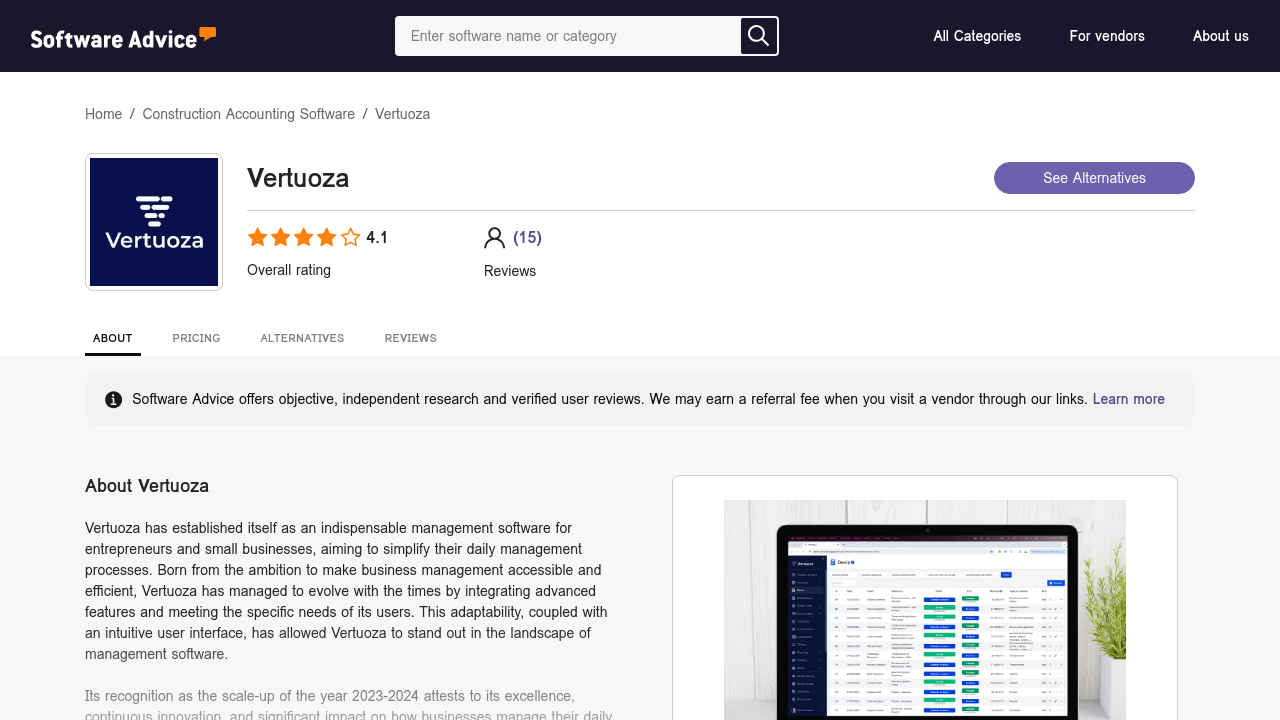Click the See Alternatives button
The image size is (1280, 720).
1094,178
